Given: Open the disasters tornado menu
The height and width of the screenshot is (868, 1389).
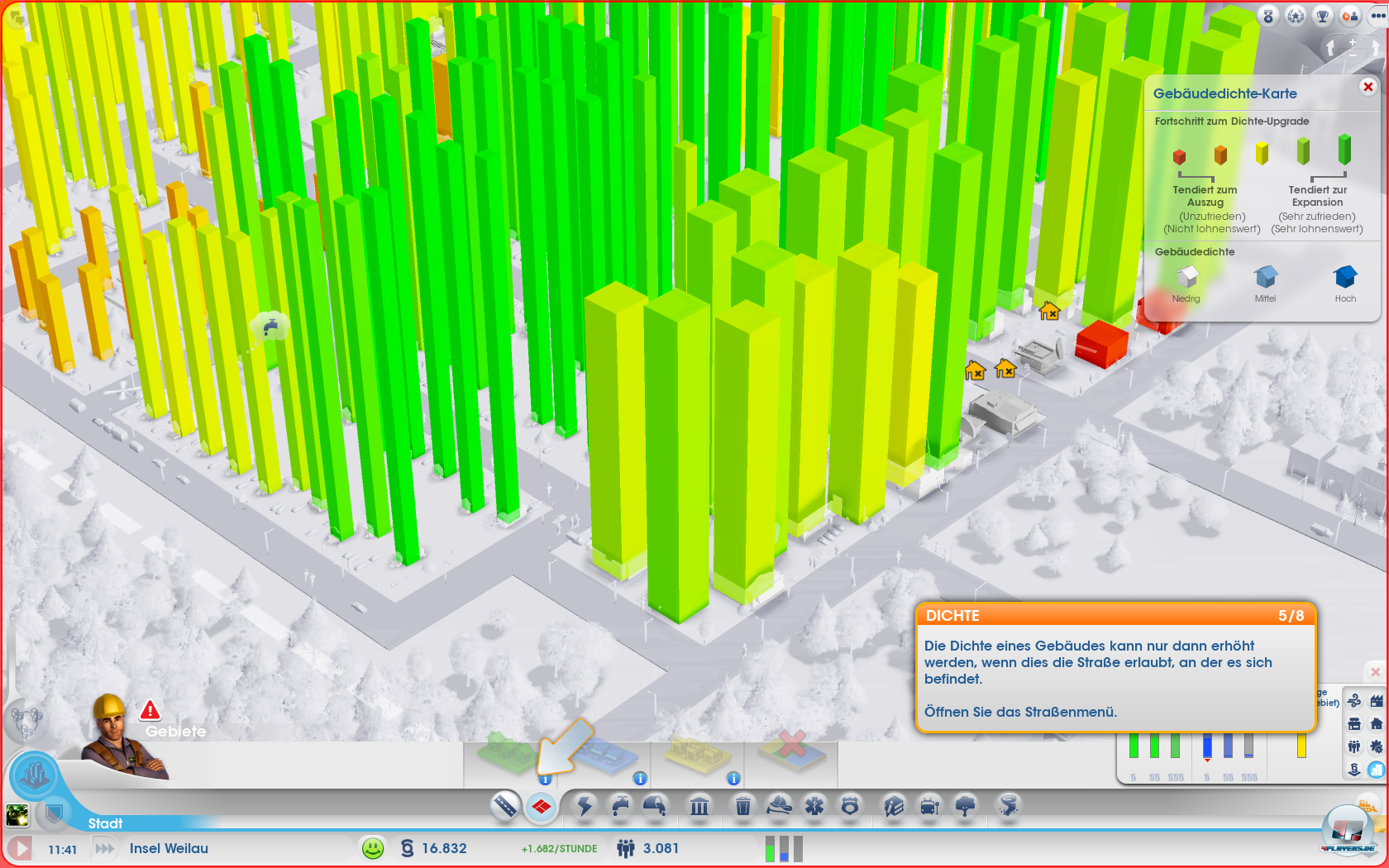Looking at the screenshot, I should (1008, 805).
